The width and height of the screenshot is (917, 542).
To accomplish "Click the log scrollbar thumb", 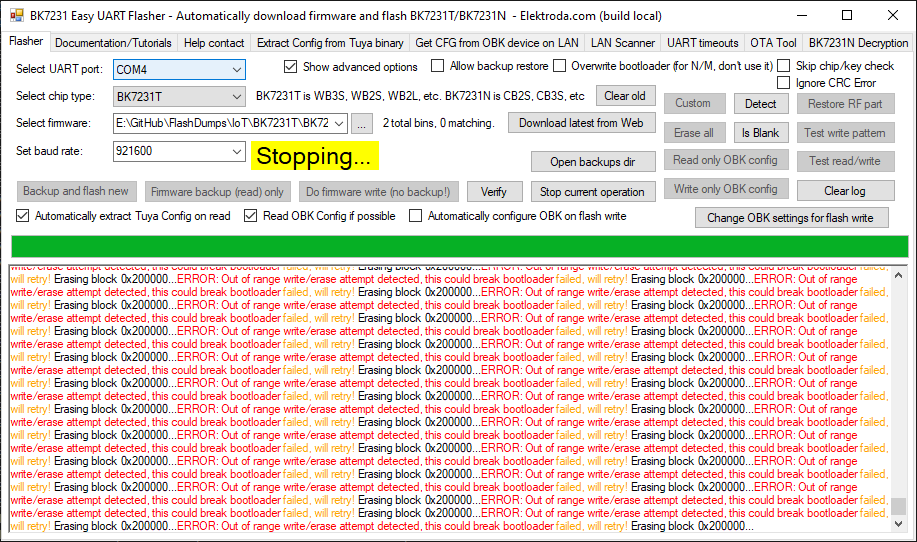I will pos(899,506).
